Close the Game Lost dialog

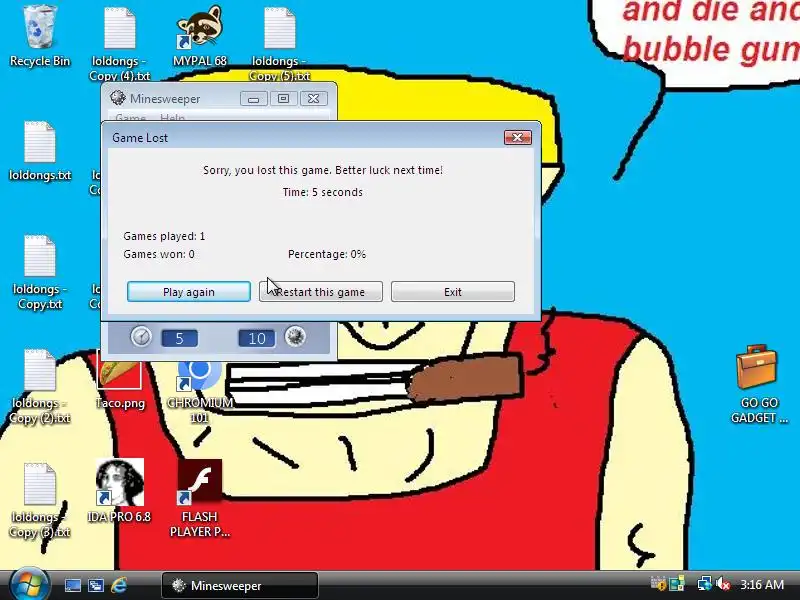click(x=518, y=137)
